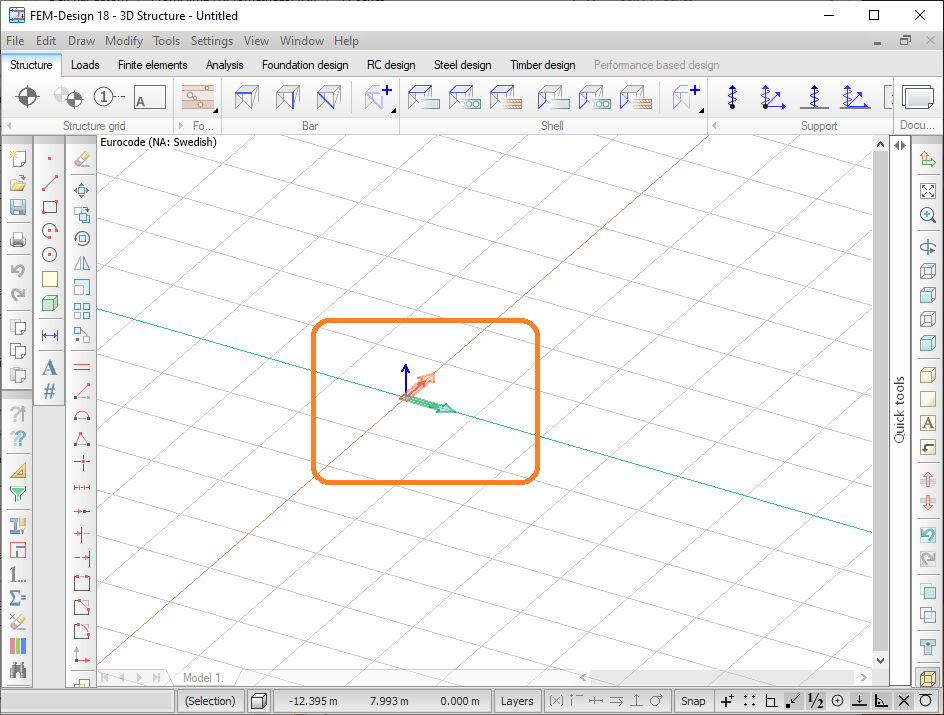The height and width of the screenshot is (715, 944).
Task: Open the RC design tab
Action: click(x=391, y=65)
